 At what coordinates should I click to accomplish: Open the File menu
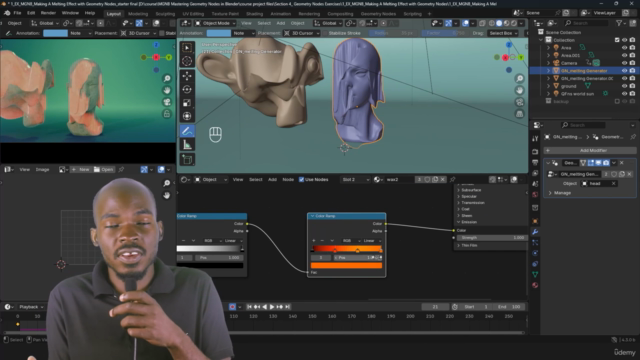[x=17, y=13]
